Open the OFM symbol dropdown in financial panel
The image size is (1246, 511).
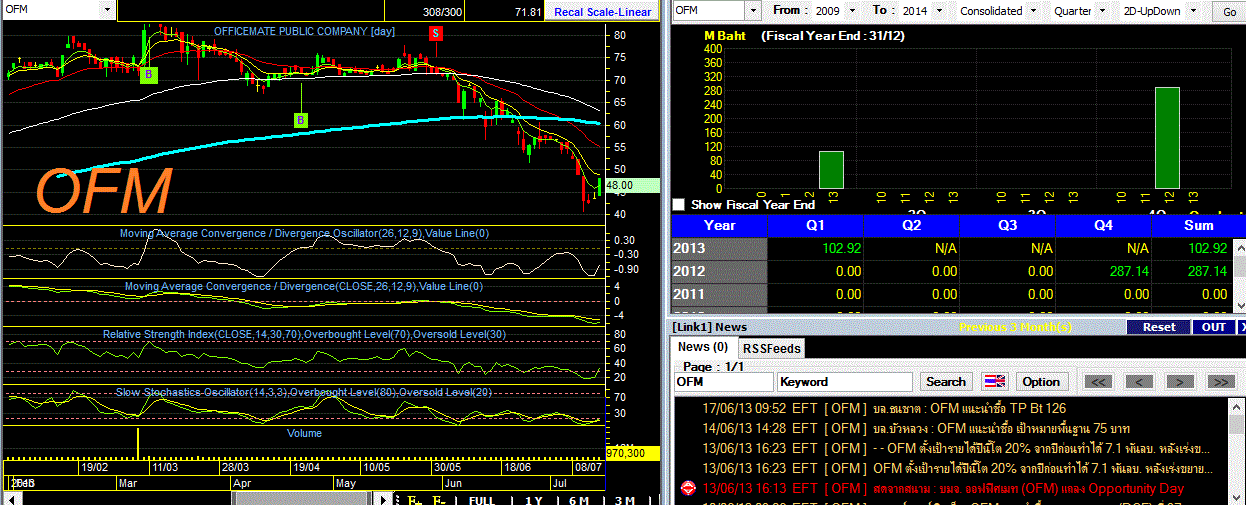click(752, 10)
